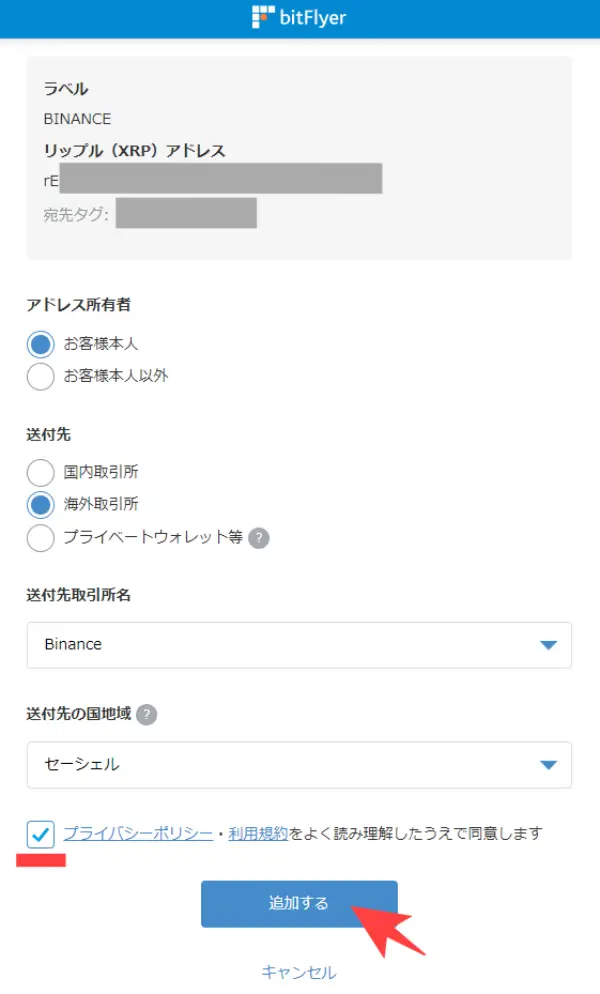Click the chevron on the Binance selector

pos(548,645)
